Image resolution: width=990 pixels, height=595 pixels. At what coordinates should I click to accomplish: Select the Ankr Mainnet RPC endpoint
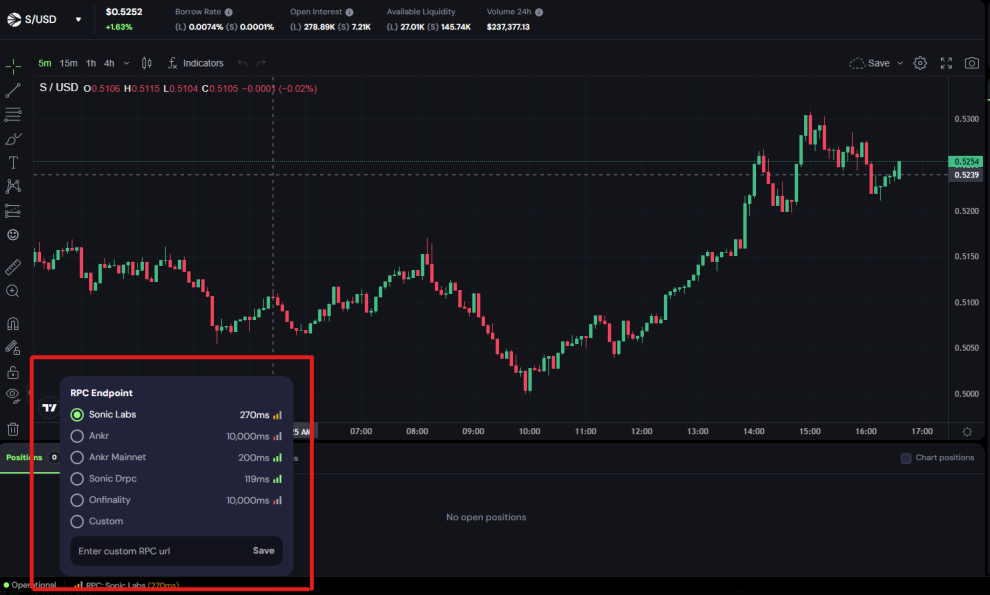click(77, 457)
